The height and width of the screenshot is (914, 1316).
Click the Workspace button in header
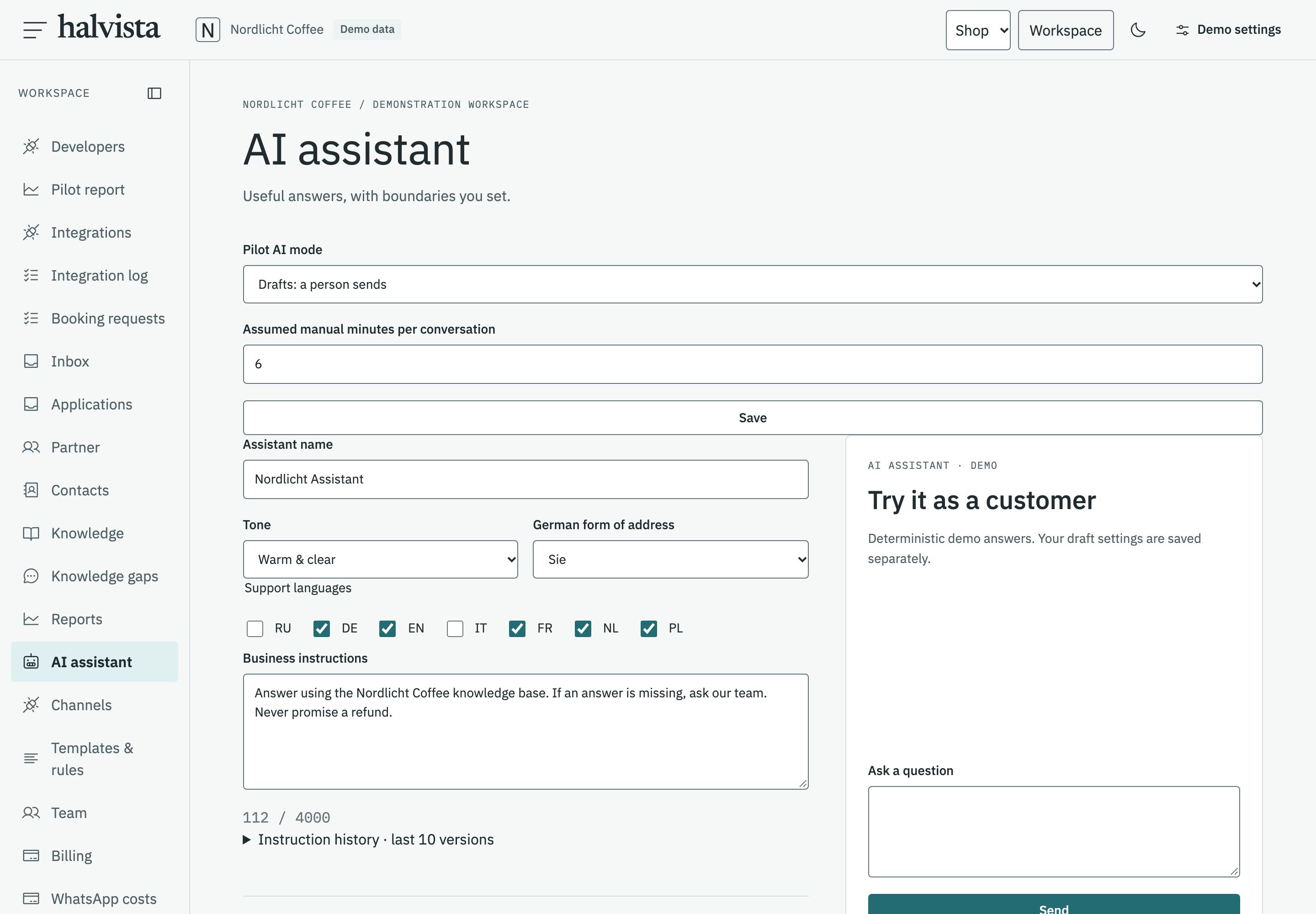[x=1066, y=30]
